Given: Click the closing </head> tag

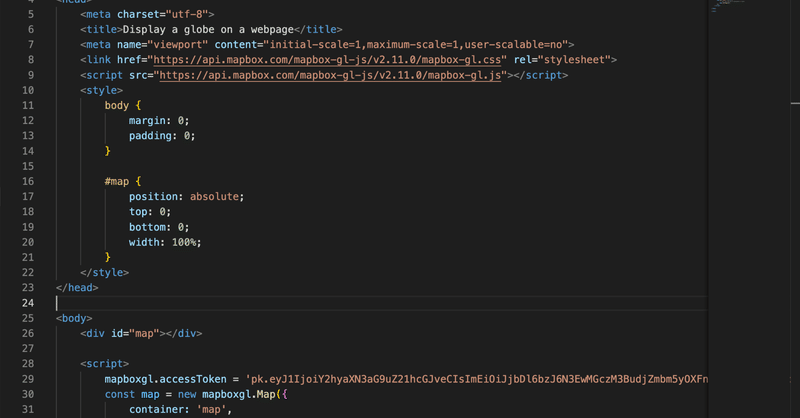Looking at the screenshot, I should pos(77,288).
